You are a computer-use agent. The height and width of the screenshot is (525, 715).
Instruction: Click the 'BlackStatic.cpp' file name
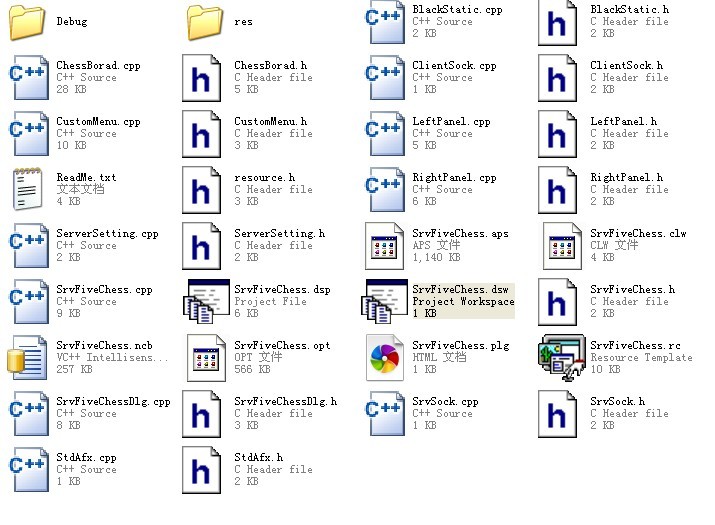coord(457,10)
